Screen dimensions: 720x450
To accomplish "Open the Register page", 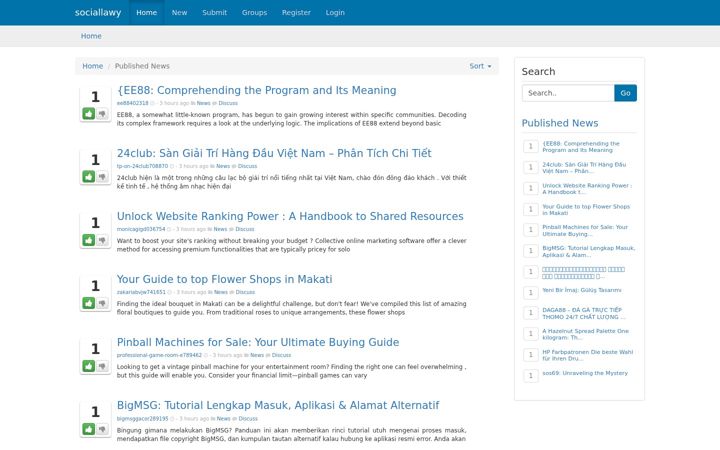I will point(296,12).
